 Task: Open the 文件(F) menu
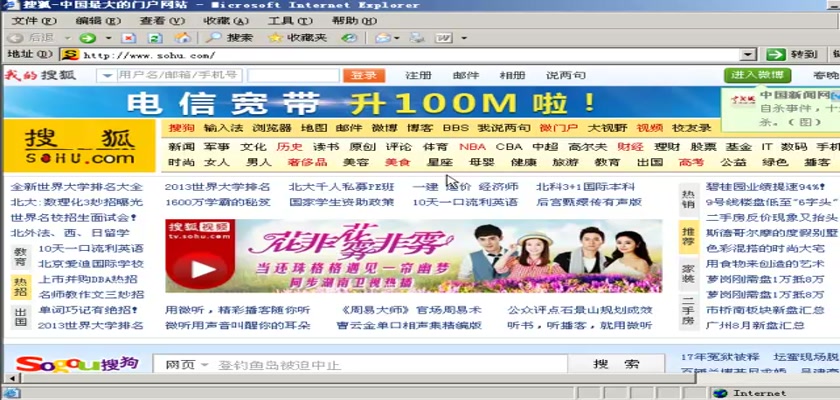[x=34, y=21]
